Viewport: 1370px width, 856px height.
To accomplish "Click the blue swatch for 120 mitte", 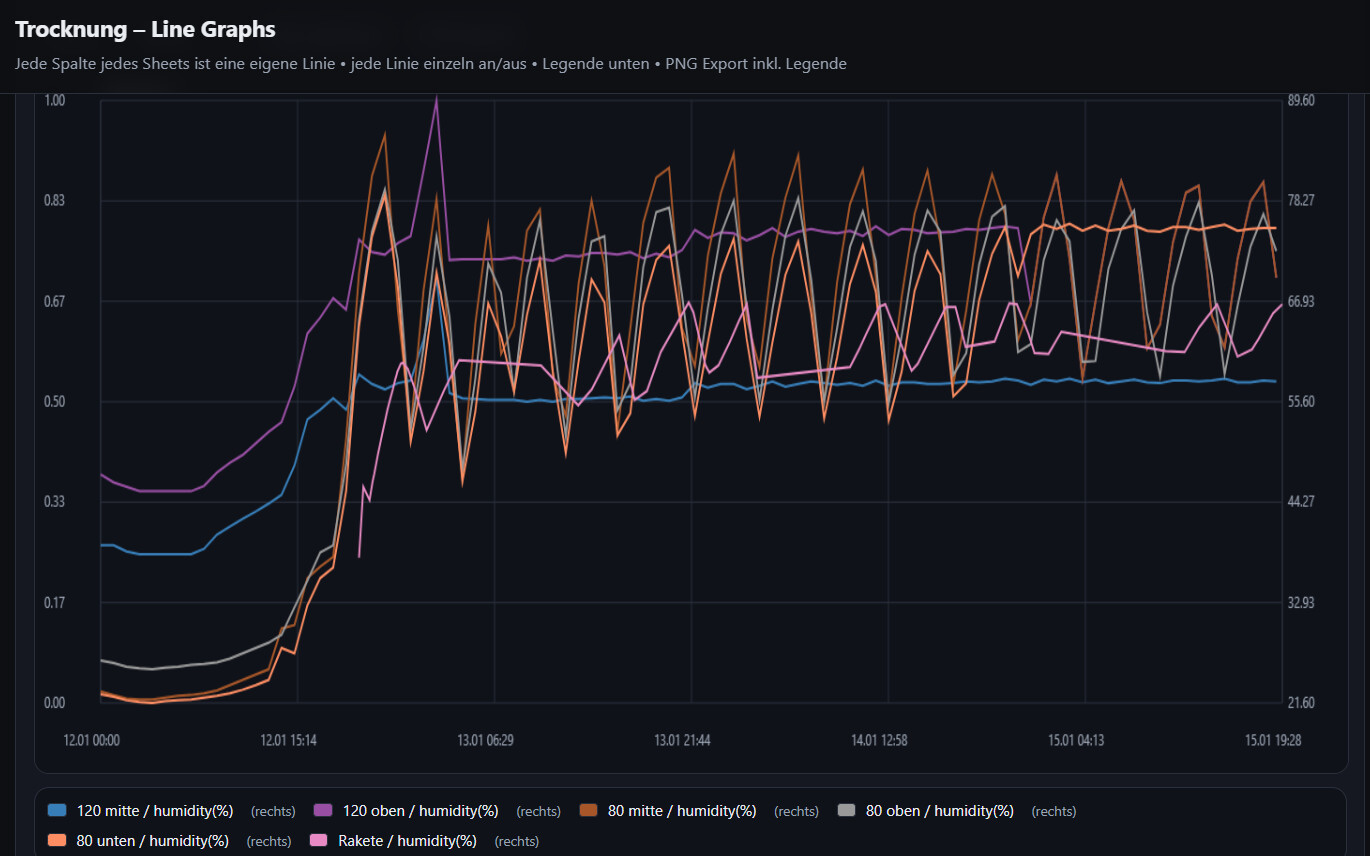I will coord(58,810).
